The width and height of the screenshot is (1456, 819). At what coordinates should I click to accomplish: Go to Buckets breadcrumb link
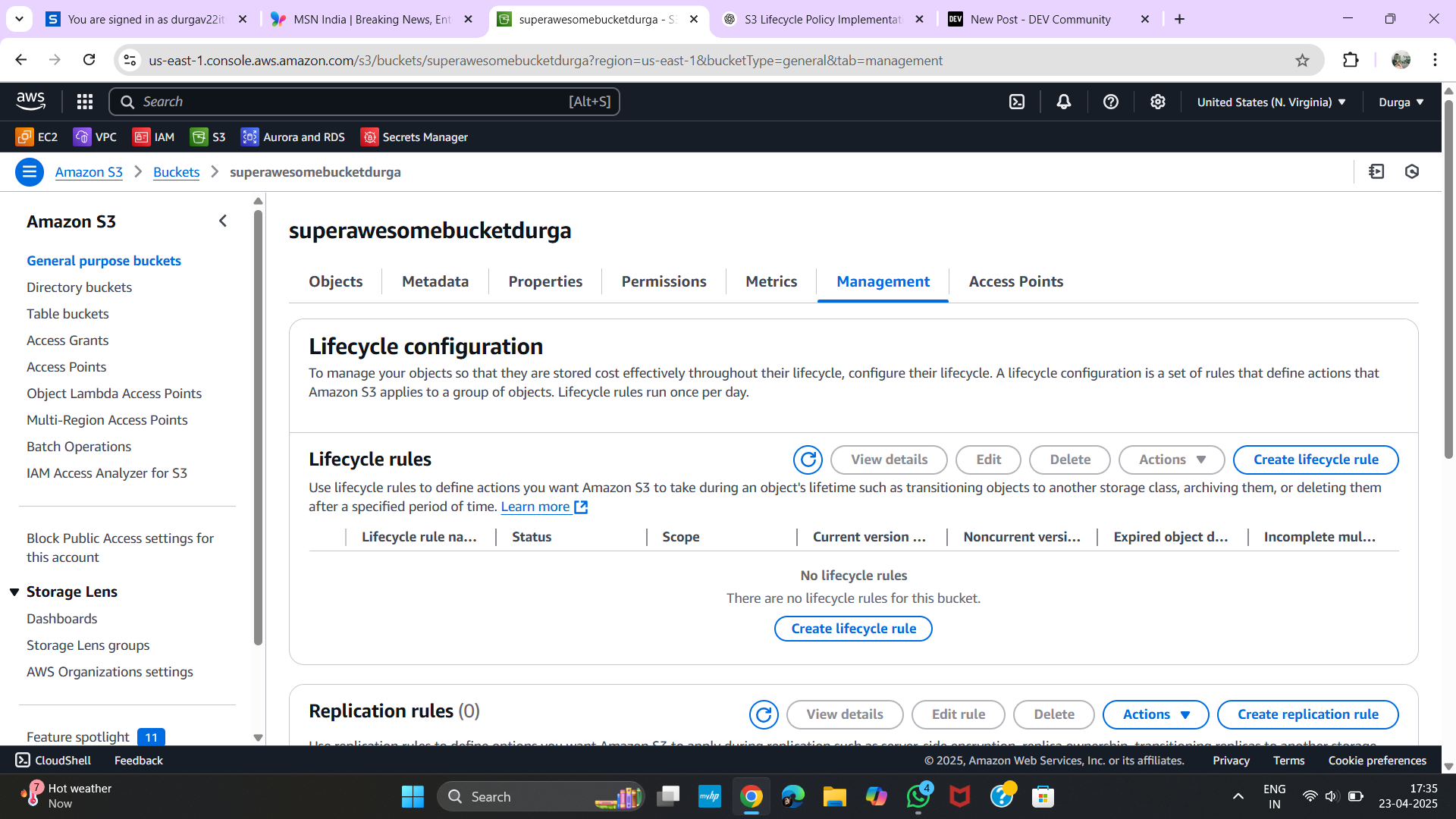click(x=176, y=172)
